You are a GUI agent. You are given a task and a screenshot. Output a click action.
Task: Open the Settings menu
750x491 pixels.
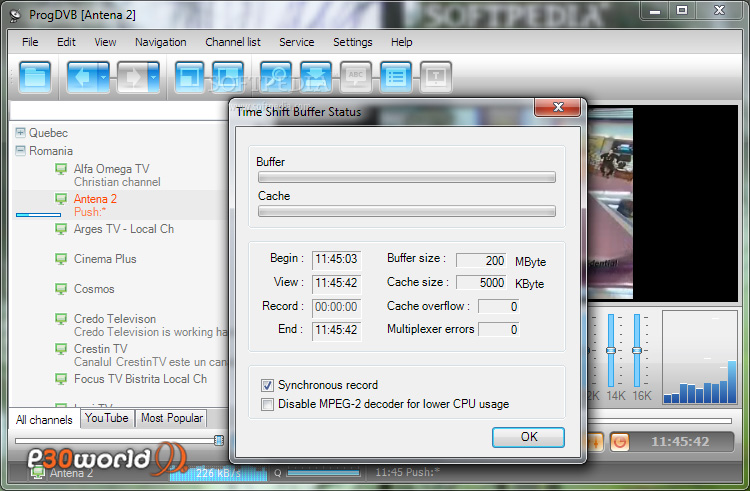click(x=353, y=42)
